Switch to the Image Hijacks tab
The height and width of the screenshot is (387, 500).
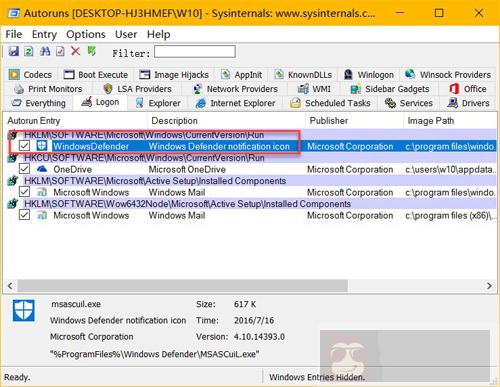(x=174, y=75)
